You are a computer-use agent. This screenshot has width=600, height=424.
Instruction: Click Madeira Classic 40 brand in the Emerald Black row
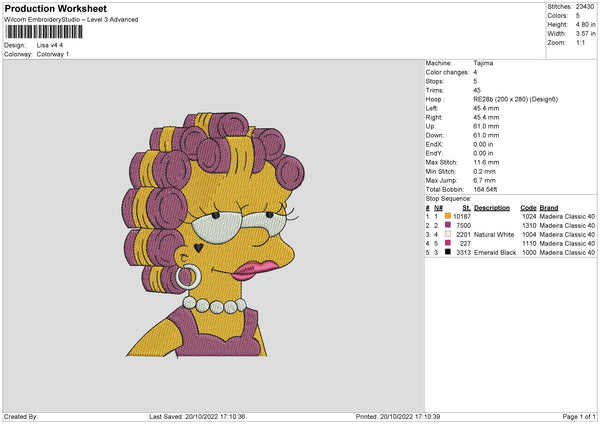pyautogui.click(x=567, y=253)
